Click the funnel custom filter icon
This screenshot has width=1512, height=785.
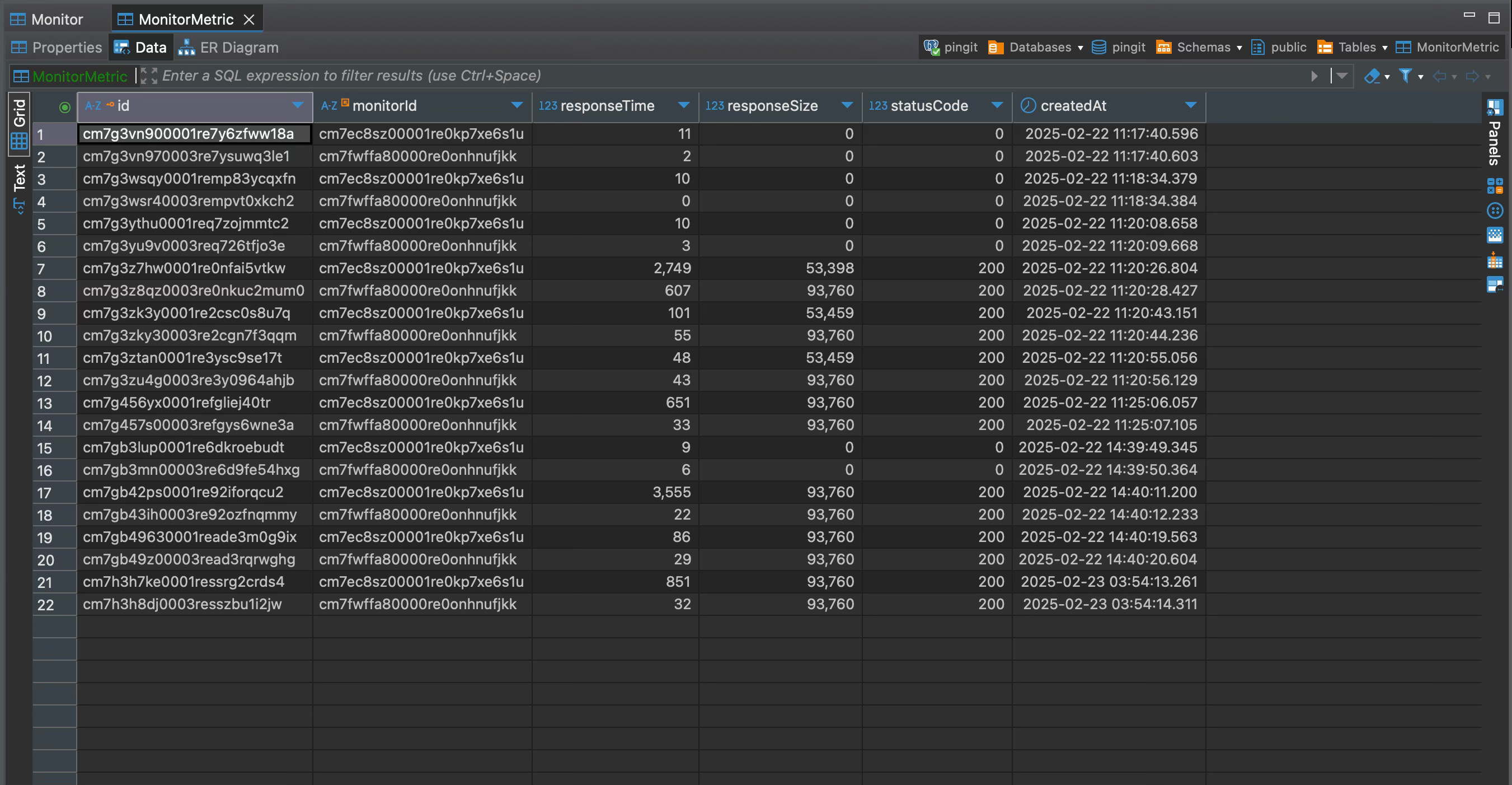pyautogui.click(x=1405, y=76)
